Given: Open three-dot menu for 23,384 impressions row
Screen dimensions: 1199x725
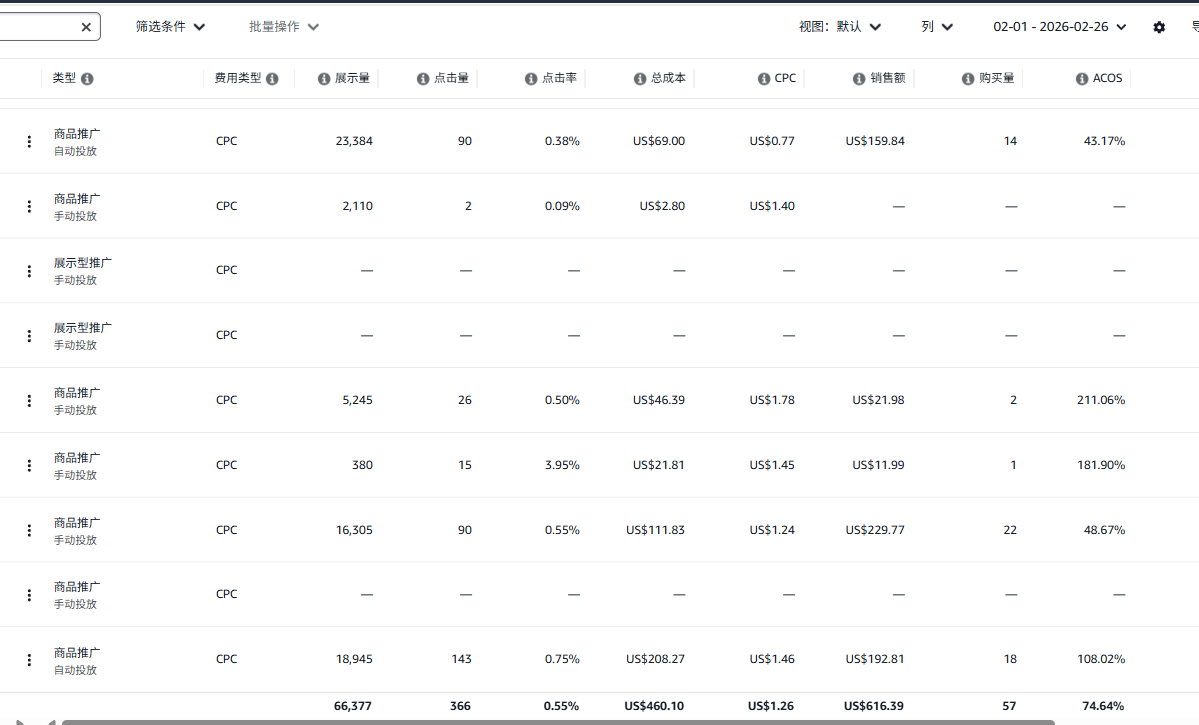Looking at the screenshot, I should [29, 141].
